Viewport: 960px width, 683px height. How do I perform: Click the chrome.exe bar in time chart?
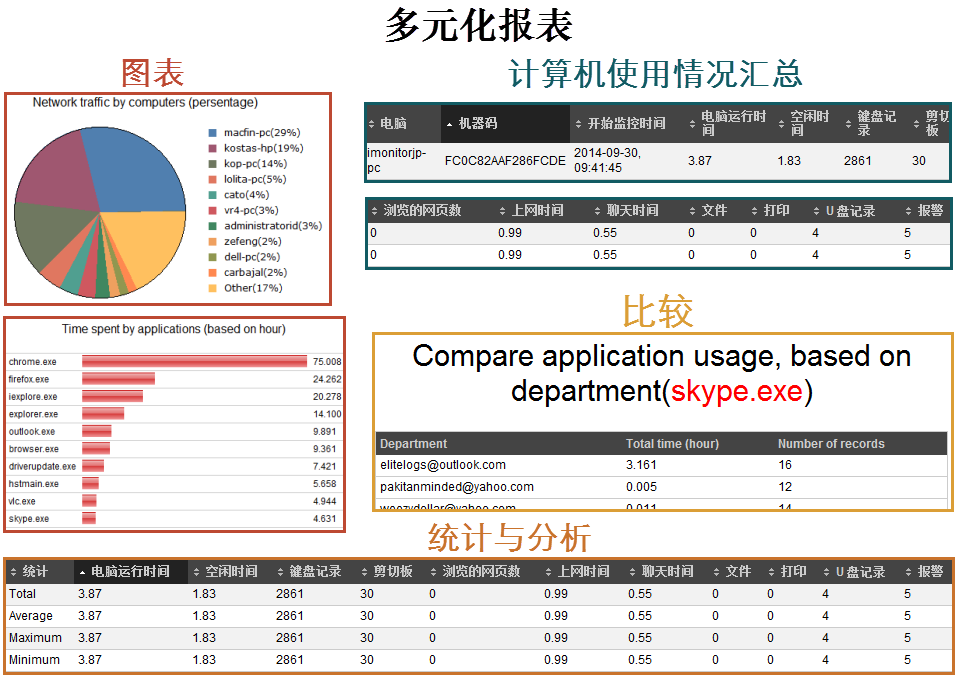(194, 362)
